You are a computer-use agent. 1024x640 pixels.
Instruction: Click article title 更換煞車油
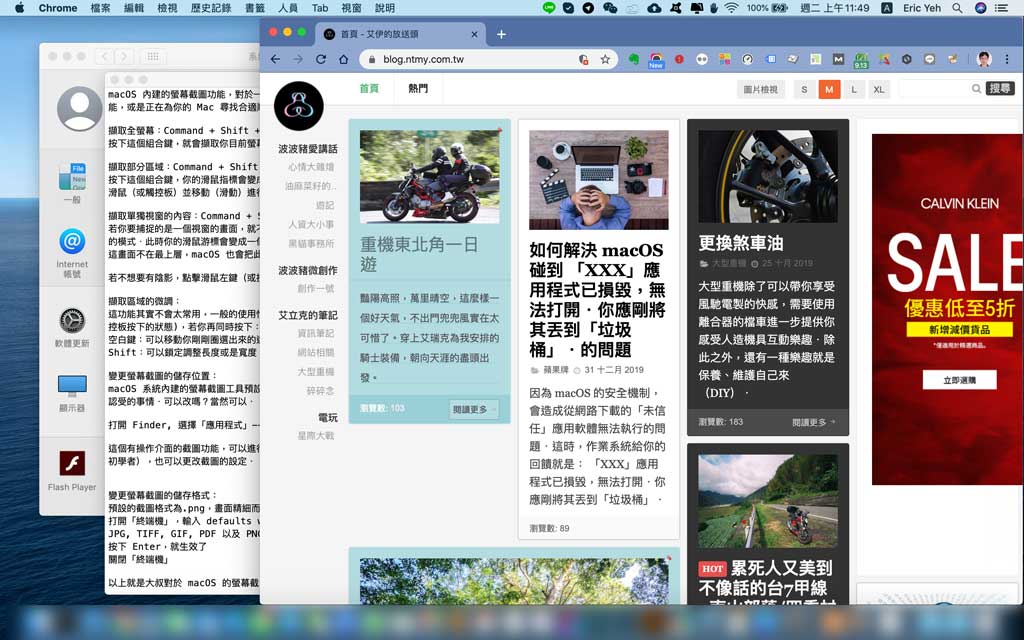[741, 243]
